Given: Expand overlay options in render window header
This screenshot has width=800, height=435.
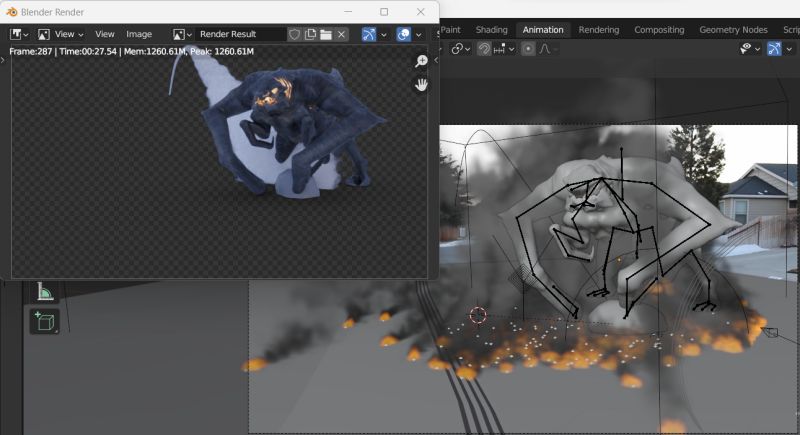Looking at the screenshot, I should [x=418, y=35].
